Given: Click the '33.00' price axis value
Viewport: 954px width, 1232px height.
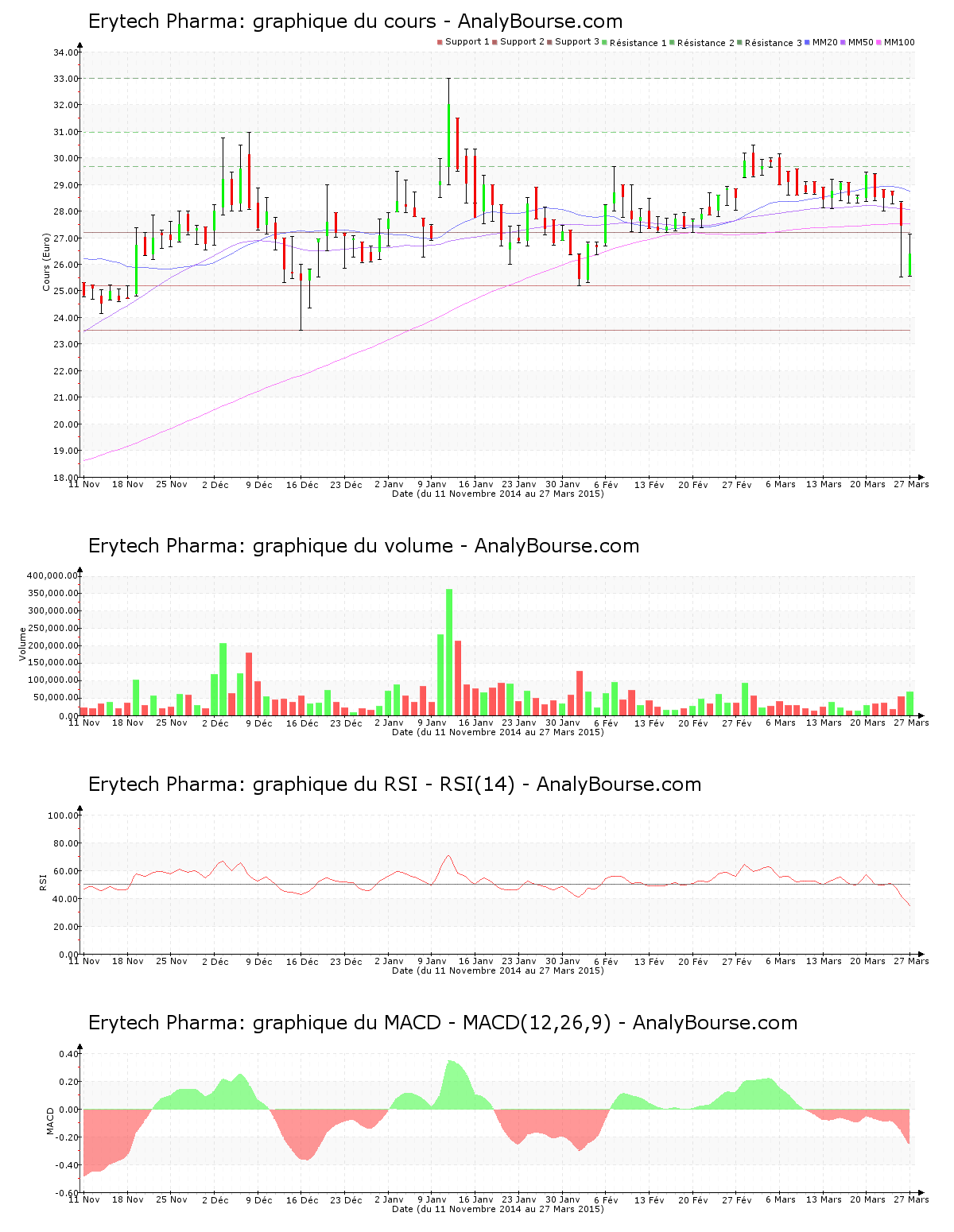Looking at the screenshot, I should (x=66, y=79).
